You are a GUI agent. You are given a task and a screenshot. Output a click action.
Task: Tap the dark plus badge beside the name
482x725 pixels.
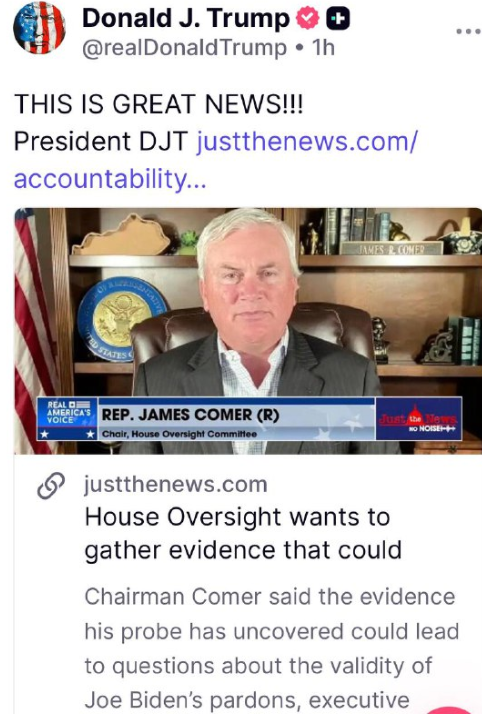(338, 19)
